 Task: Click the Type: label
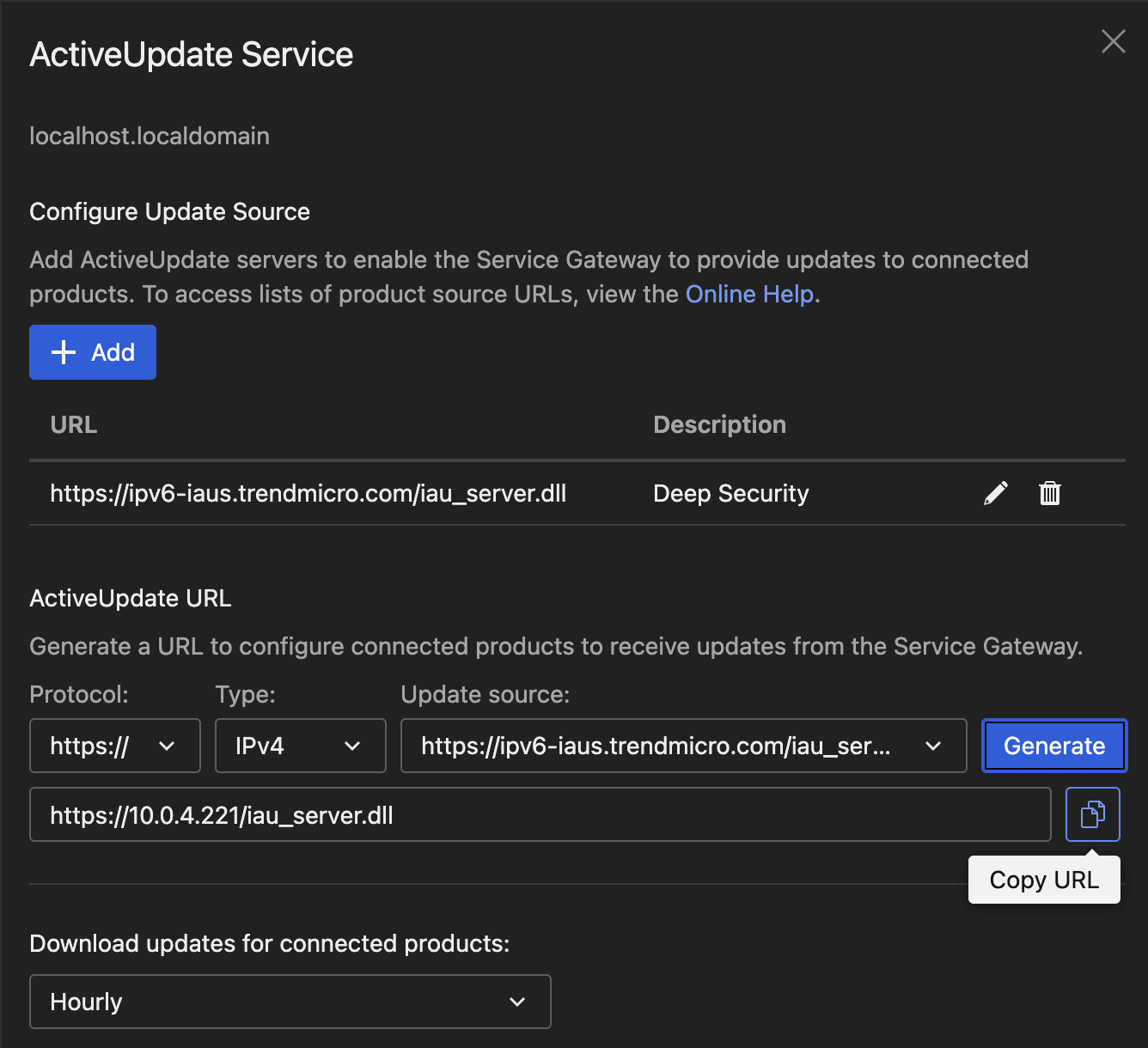246,694
